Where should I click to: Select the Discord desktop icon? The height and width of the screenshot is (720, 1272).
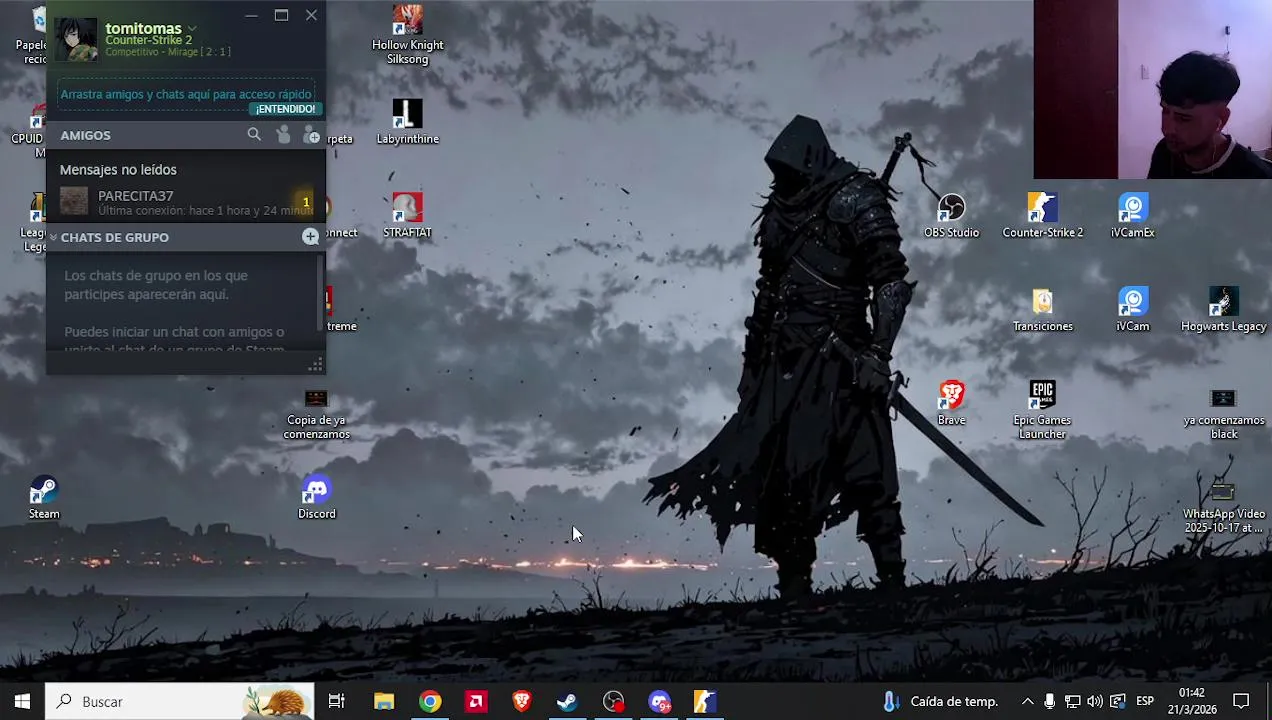point(316,497)
